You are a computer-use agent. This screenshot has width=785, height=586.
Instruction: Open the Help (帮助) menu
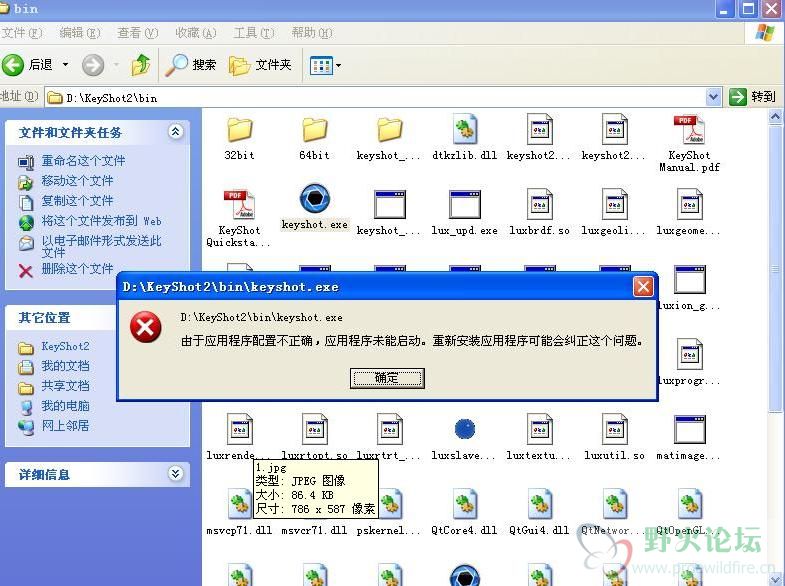click(312, 33)
